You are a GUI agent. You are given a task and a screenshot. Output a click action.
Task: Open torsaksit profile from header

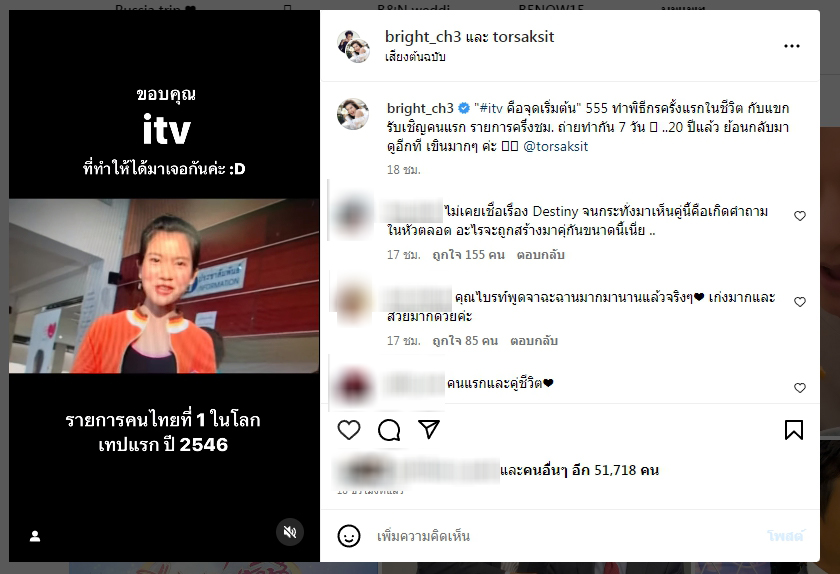(523, 36)
